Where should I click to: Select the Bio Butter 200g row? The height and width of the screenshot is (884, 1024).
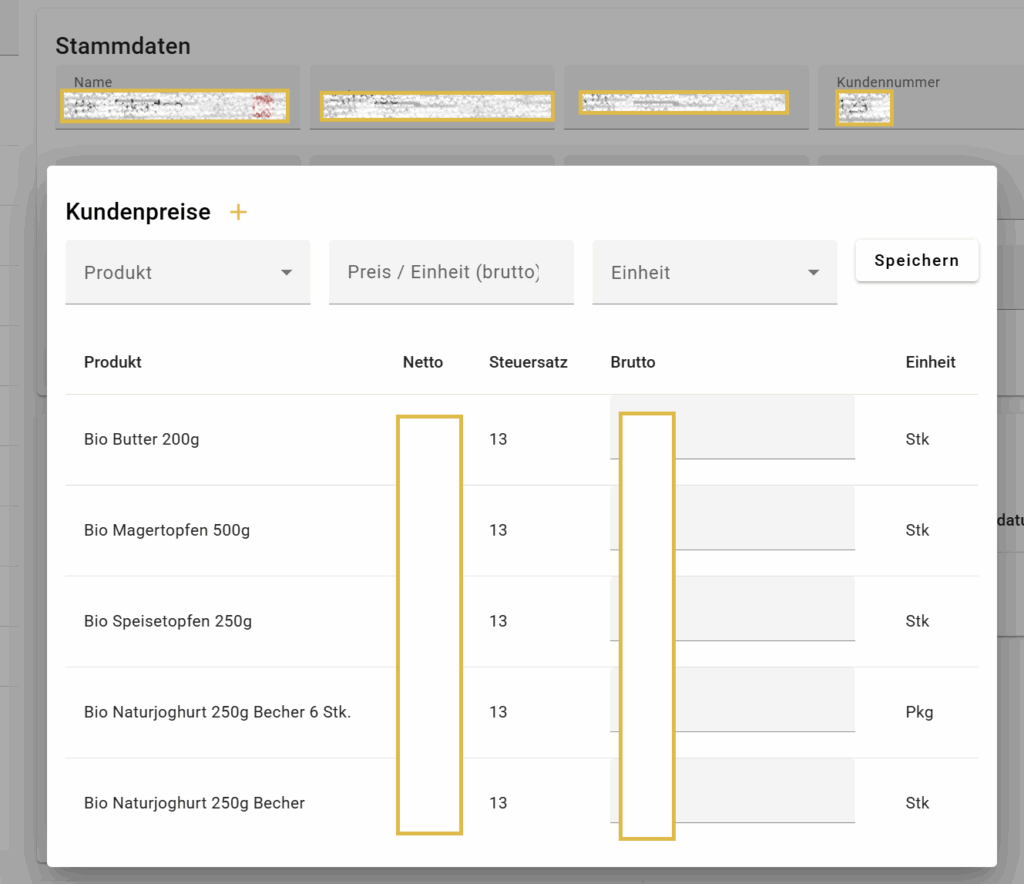[x=142, y=439]
